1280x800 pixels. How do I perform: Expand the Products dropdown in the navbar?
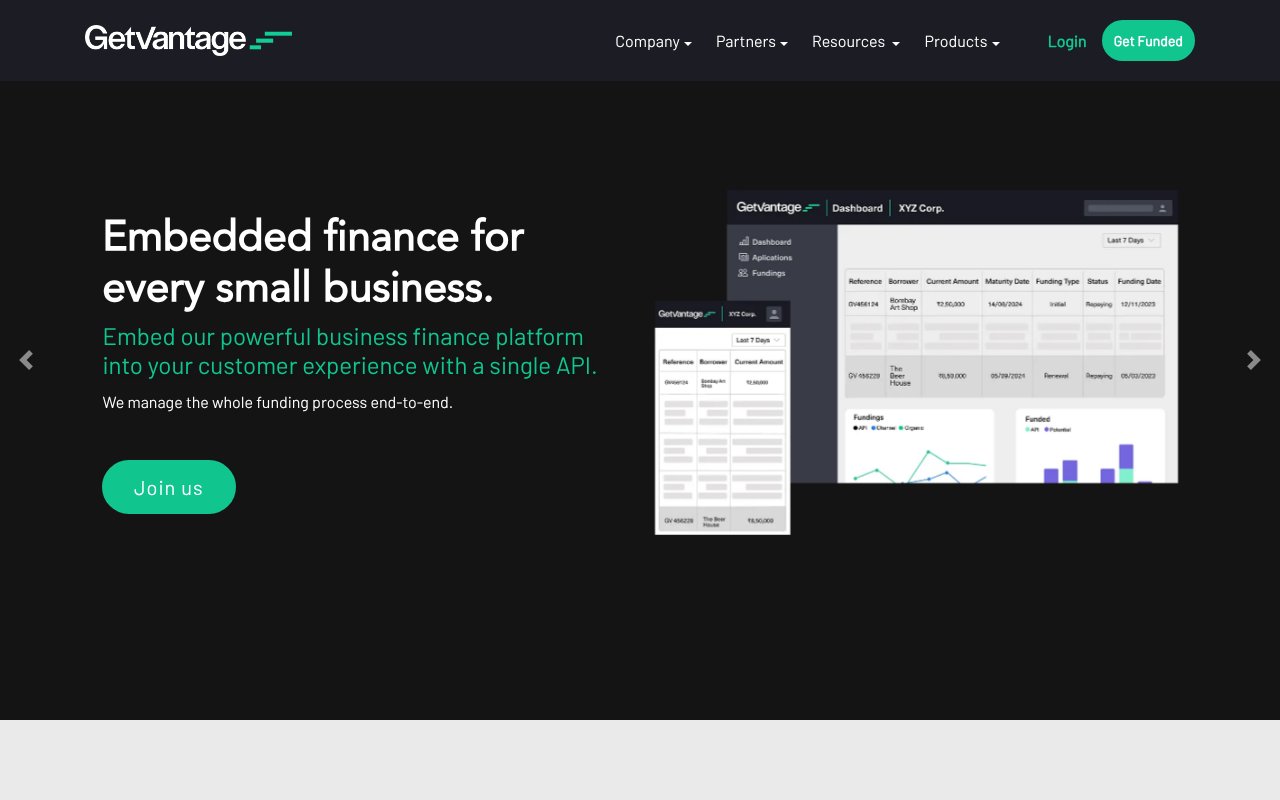coord(960,42)
